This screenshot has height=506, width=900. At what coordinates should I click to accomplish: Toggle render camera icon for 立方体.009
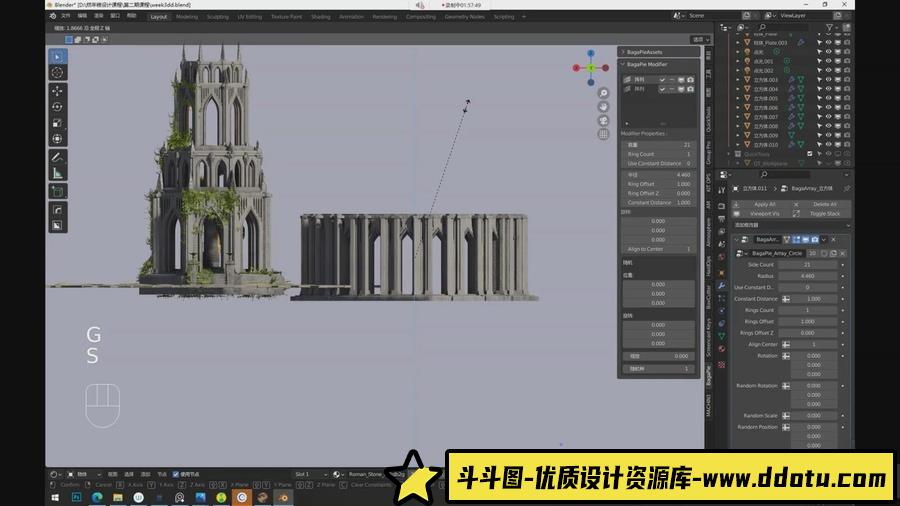pyautogui.click(x=847, y=135)
